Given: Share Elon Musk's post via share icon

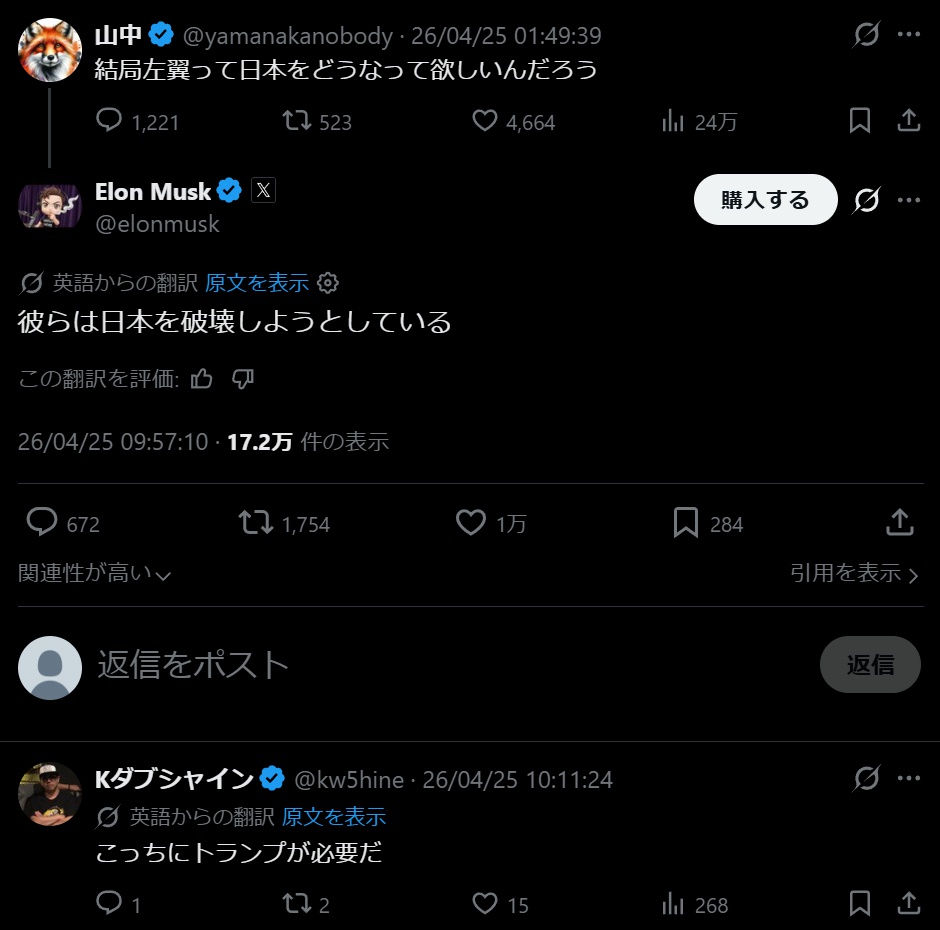Looking at the screenshot, I should tap(899, 522).
